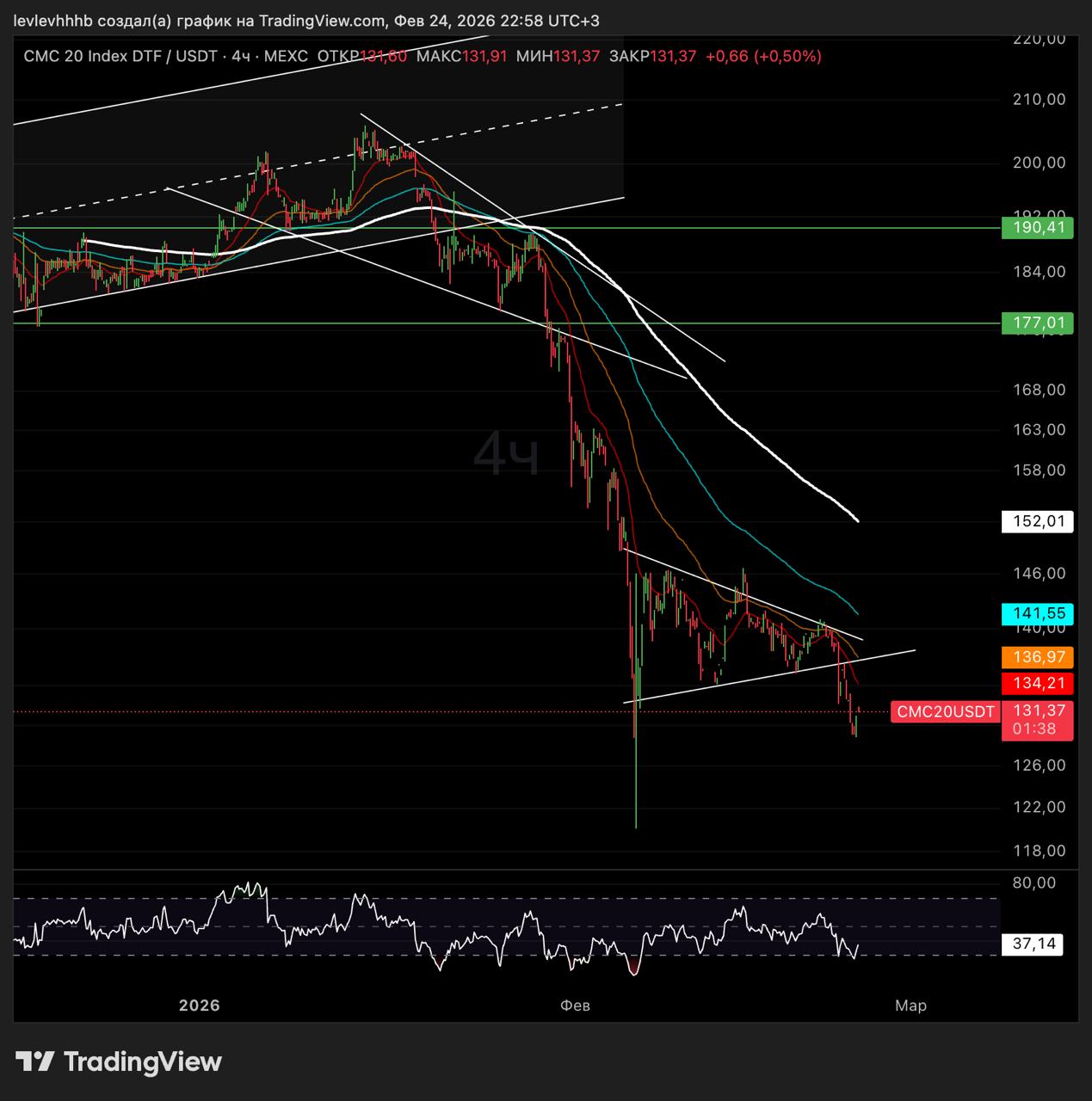Click the Мар label on time axis
The image size is (1092, 1101).
click(x=910, y=1005)
